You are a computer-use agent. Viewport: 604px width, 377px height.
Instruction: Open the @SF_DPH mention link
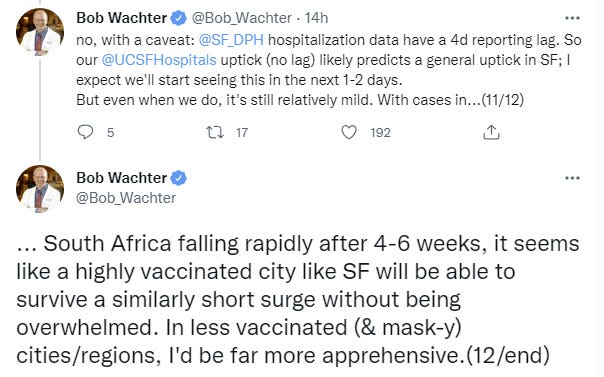click(x=231, y=40)
